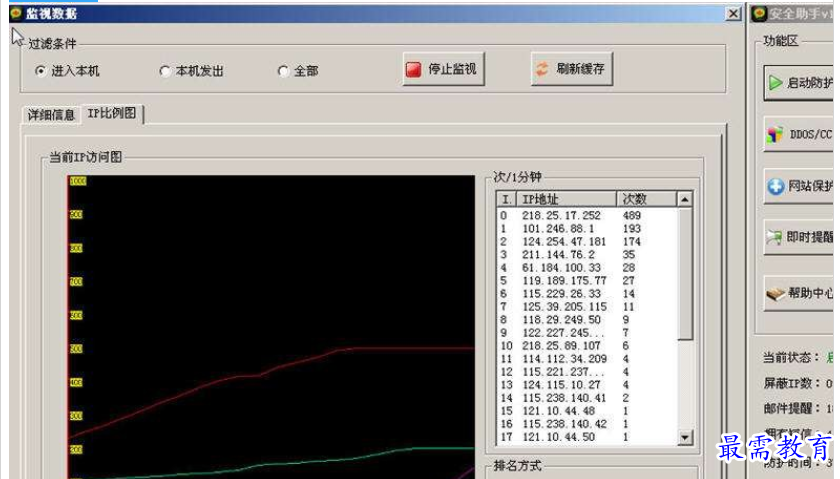Screen dimensions: 840x479
Task: Select row 121.10.44.50
Action: click(587, 437)
